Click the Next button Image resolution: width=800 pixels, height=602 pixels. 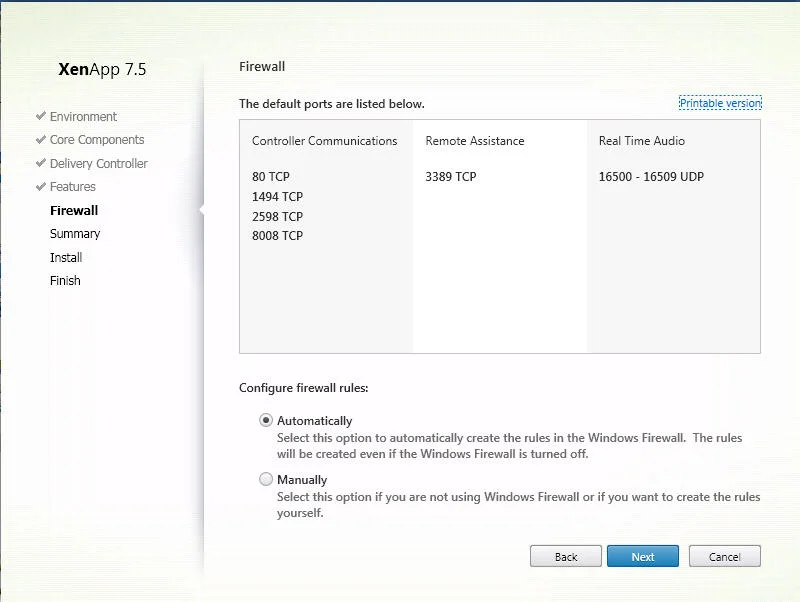642,556
